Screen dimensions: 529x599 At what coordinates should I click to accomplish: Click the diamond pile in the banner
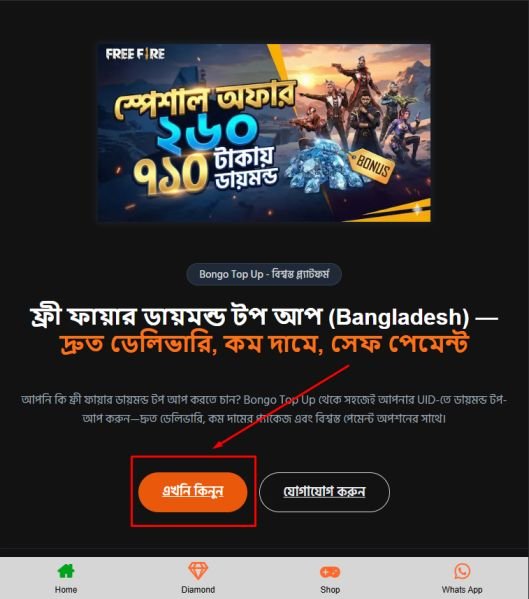click(x=320, y=164)
